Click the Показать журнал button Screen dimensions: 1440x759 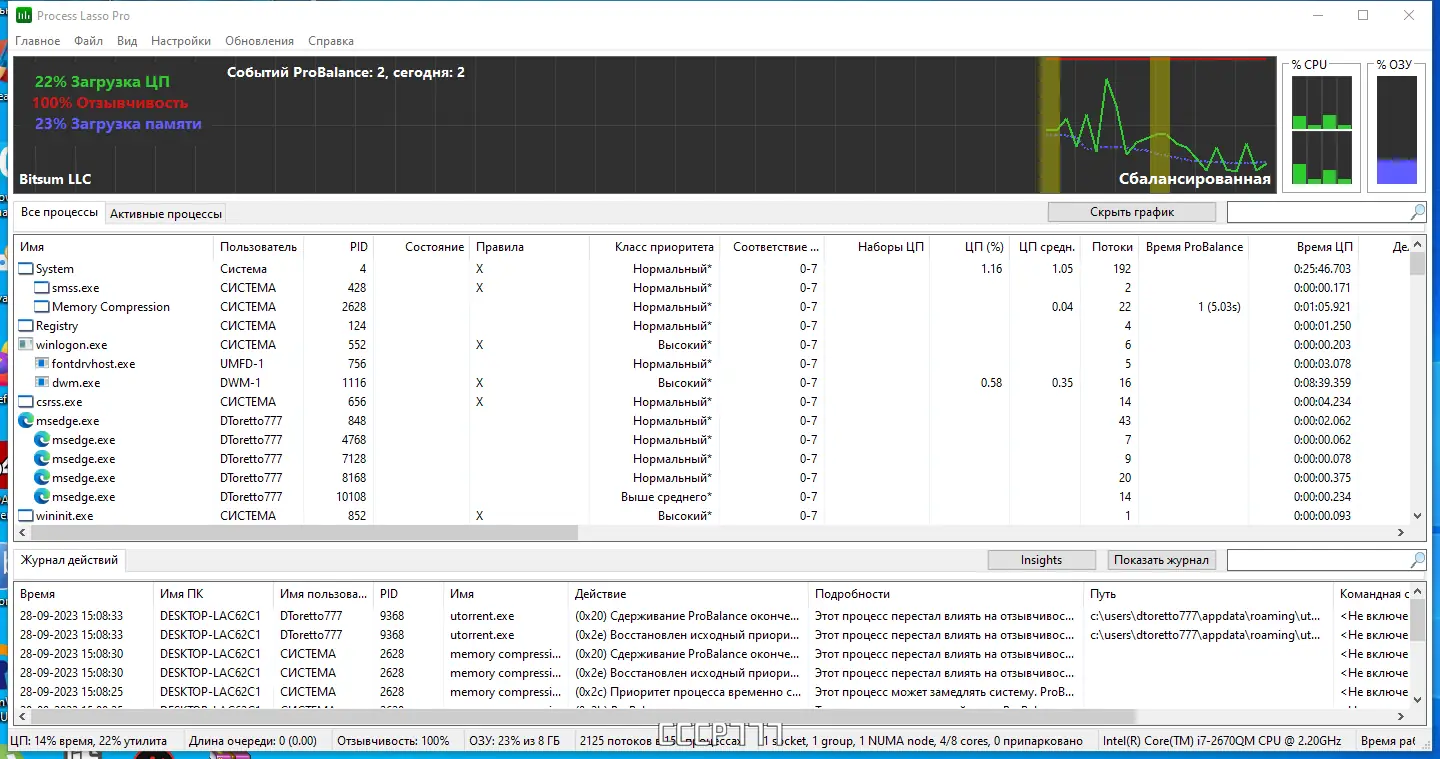pos(1162,560)
